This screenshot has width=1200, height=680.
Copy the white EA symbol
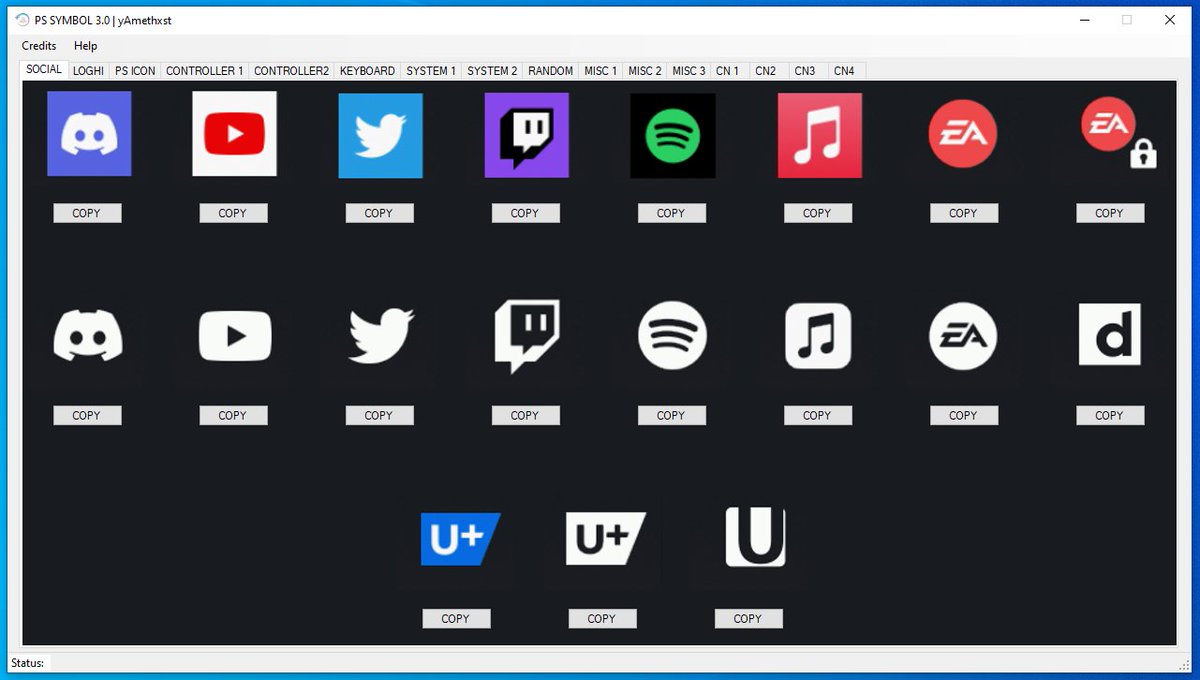963,415
